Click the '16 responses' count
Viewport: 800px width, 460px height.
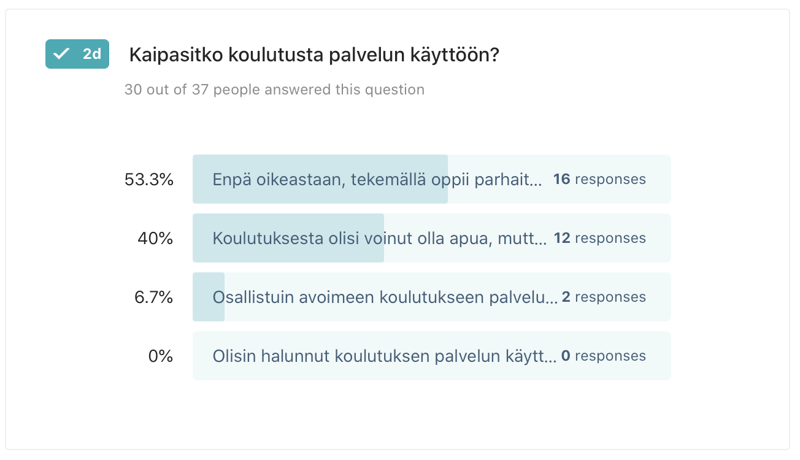pos(599,179)
